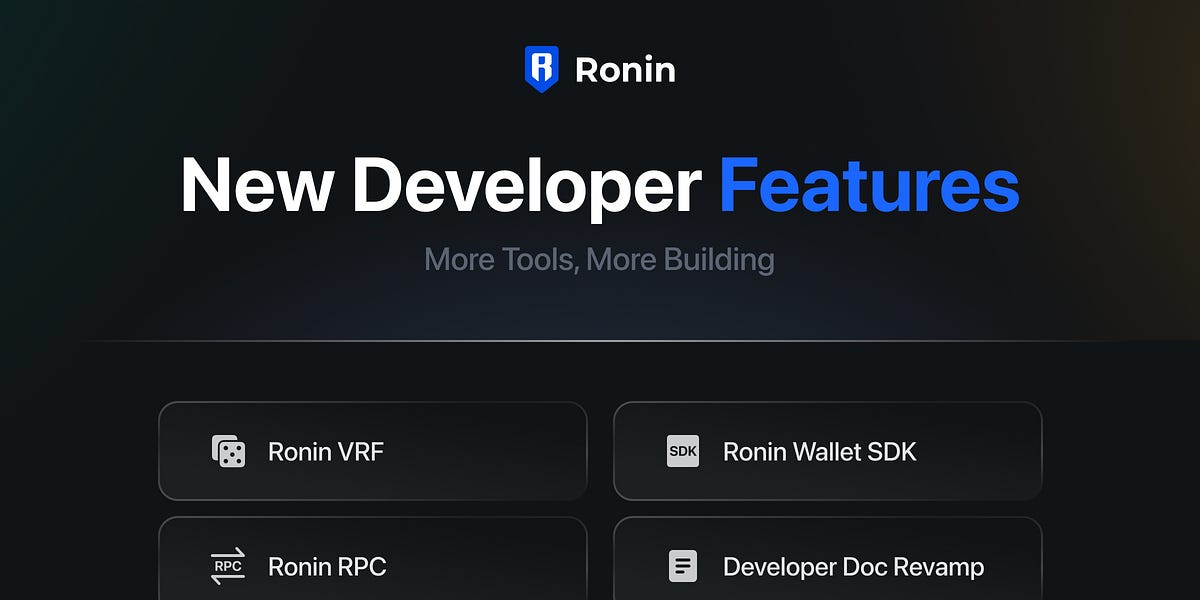Open the Ronin Wallet SDK card

(x=829, y=451)
